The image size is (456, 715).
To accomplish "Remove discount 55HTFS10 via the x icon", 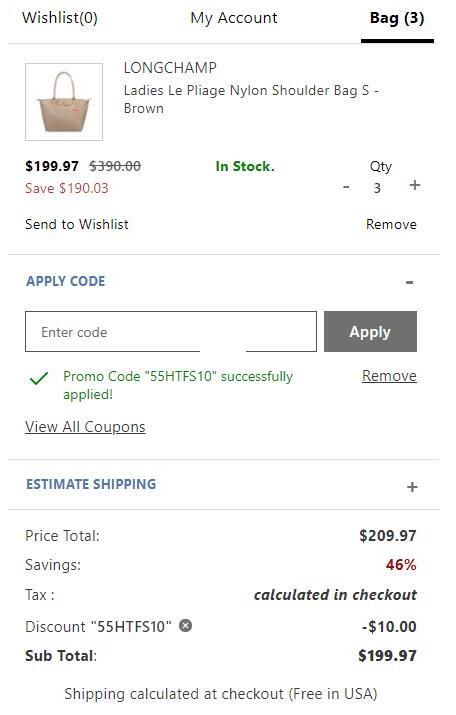I will (x=185, y=626).
